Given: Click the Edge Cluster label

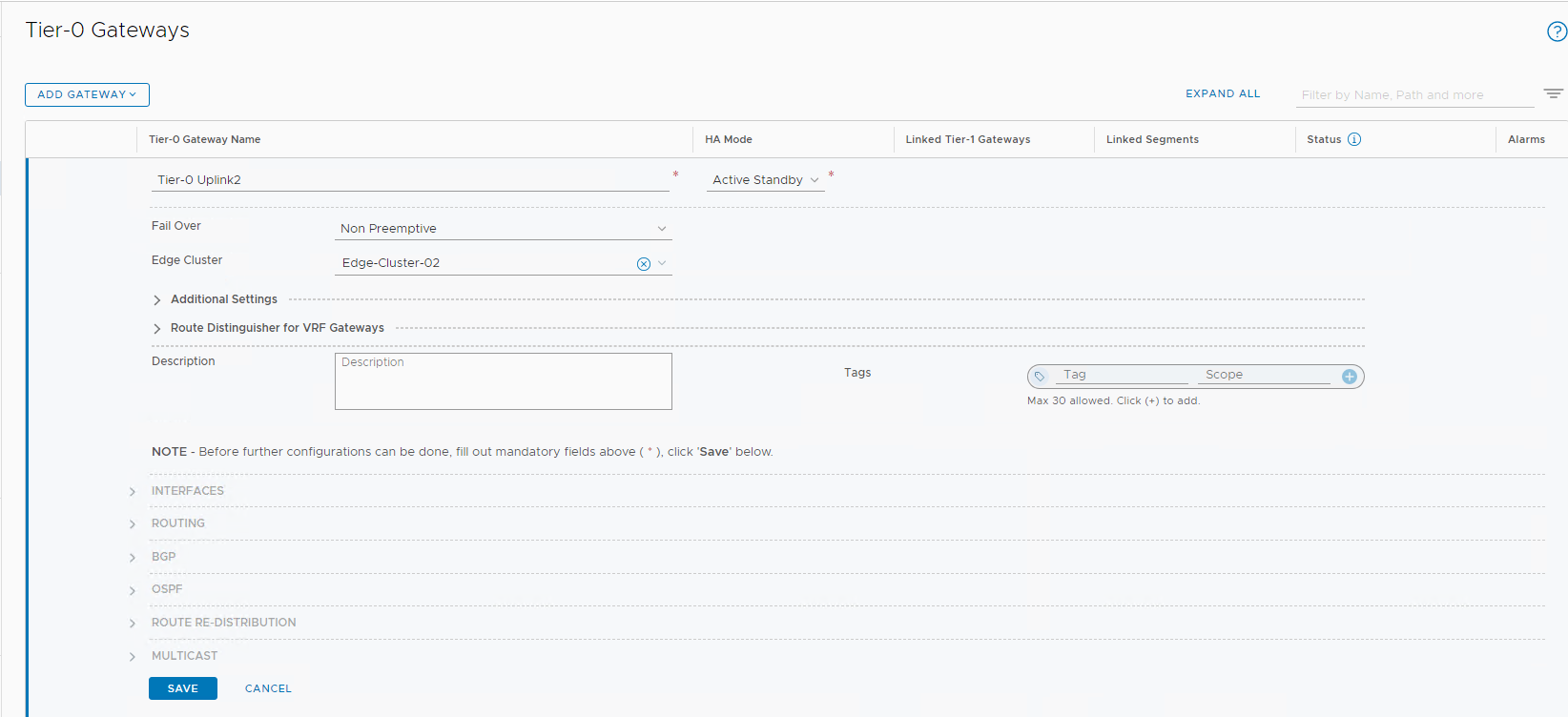Looking at the screenshot, I should 187,260.
